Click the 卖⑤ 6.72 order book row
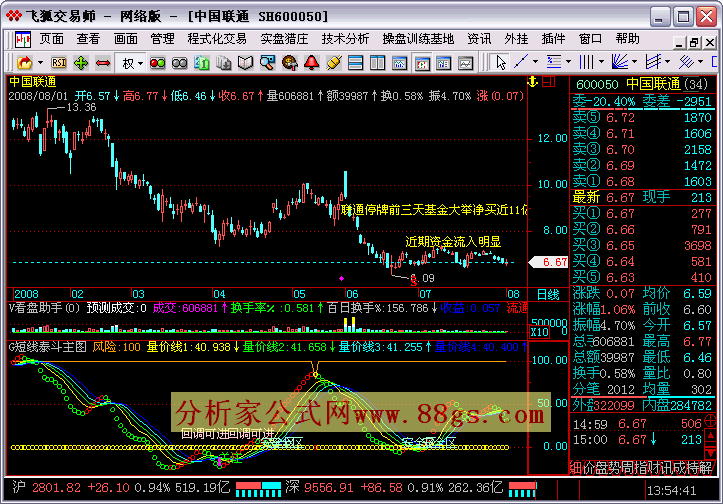This screenshot has width=723, height=504. 642,118
